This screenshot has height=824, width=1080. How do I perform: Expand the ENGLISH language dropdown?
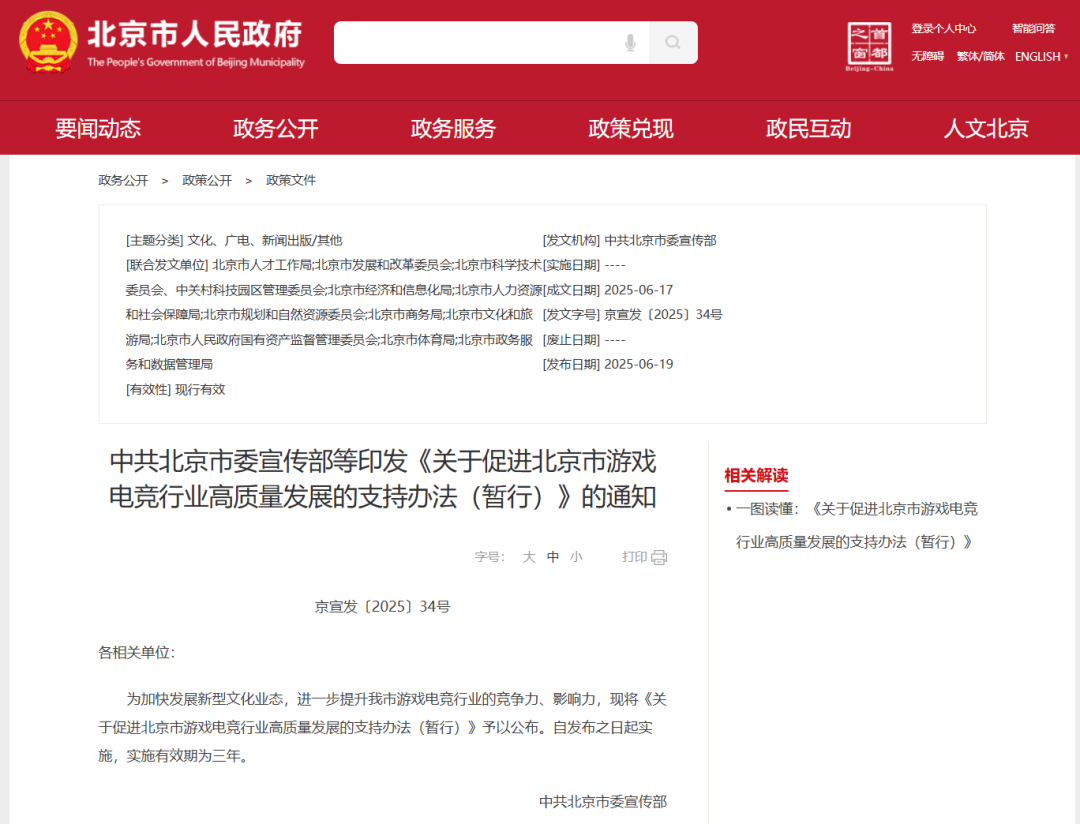tap(1041, 57)
